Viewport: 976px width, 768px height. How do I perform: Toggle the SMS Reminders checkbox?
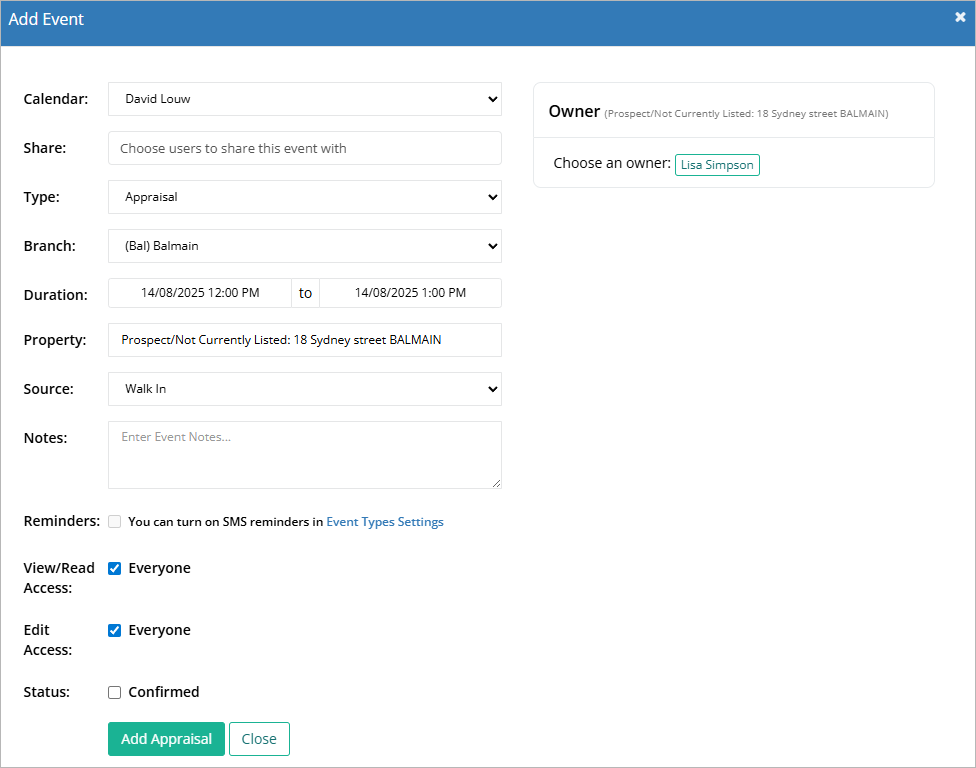point(115,522)
